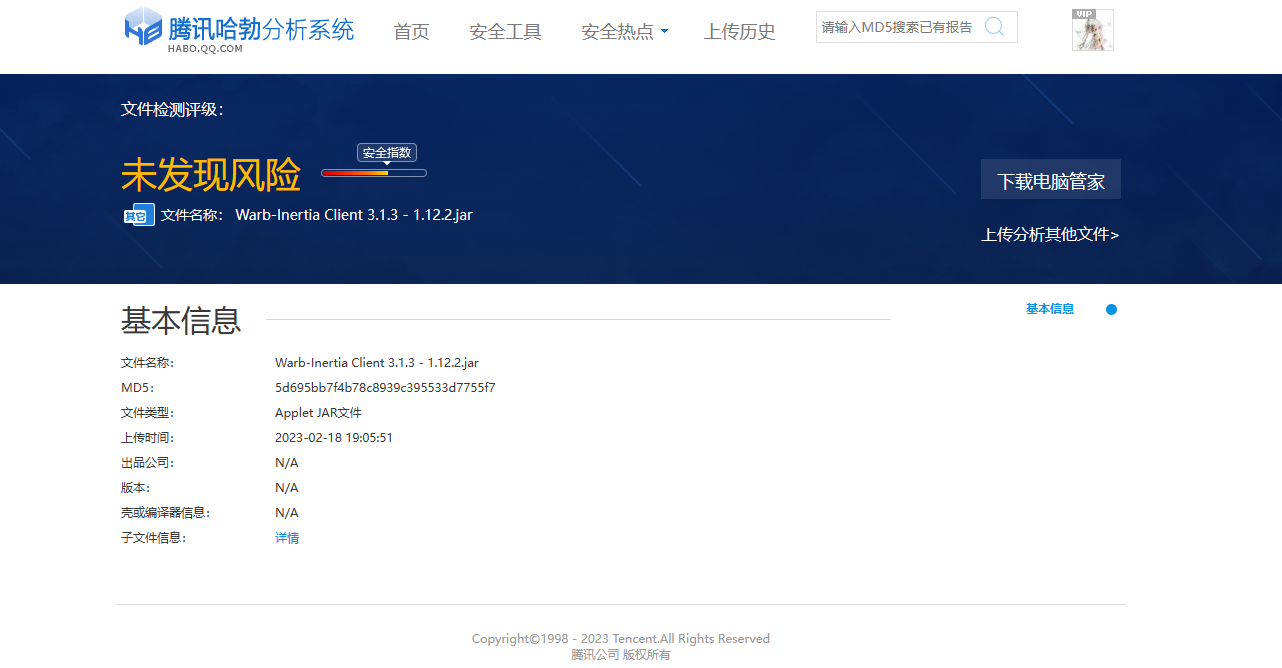
Task: Click the search magnifier icon
Action: (x=994, y=27)
